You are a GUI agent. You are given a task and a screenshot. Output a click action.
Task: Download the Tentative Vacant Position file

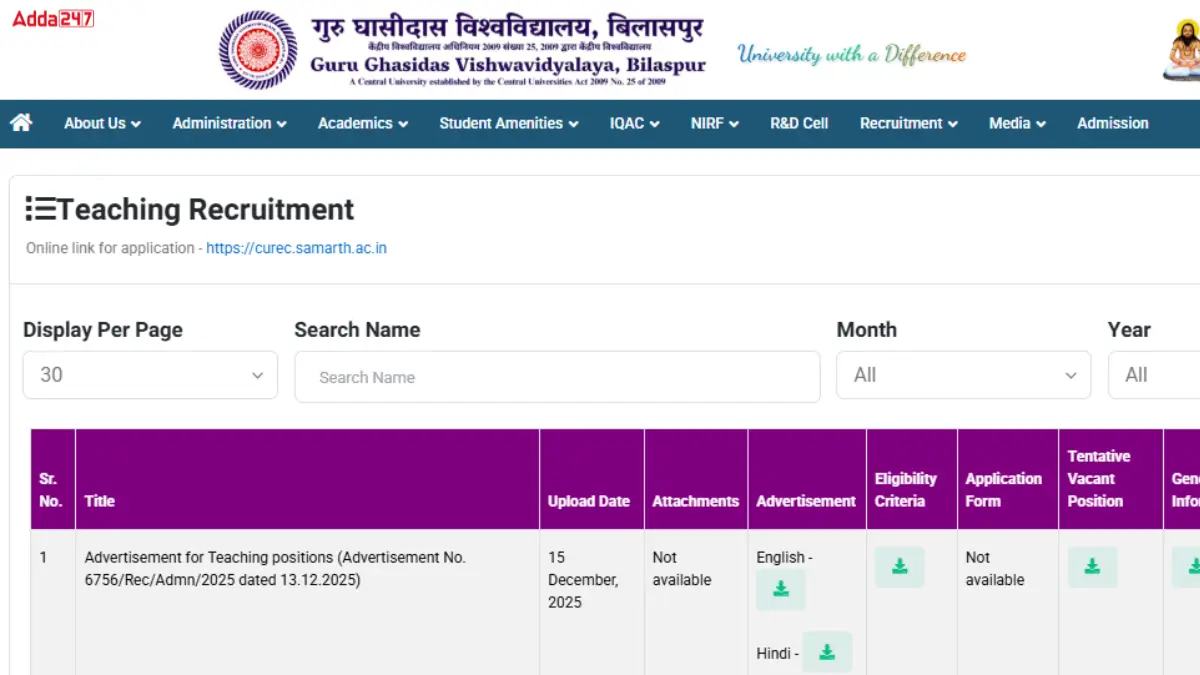pyautogui.click(x=1092, y=567)
